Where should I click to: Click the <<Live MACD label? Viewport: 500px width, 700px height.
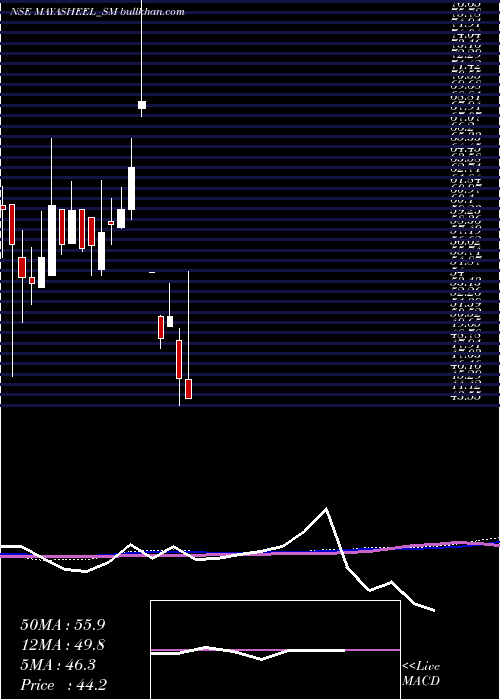point(421,674)
